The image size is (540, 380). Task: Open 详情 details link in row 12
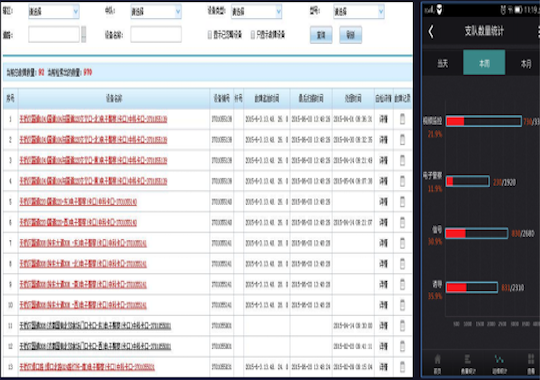click(383, 347)
